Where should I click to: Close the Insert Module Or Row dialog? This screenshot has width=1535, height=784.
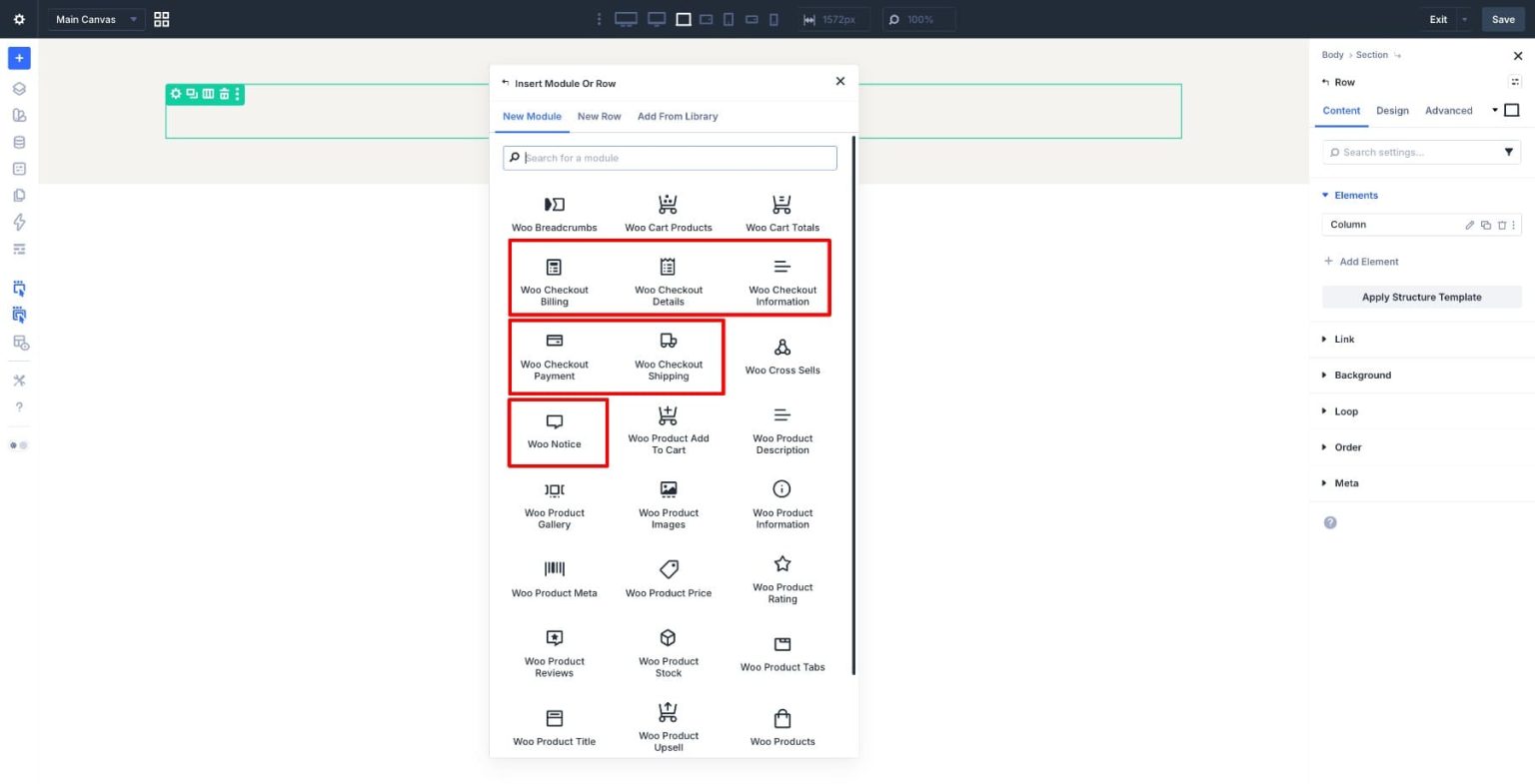(839, 82)
